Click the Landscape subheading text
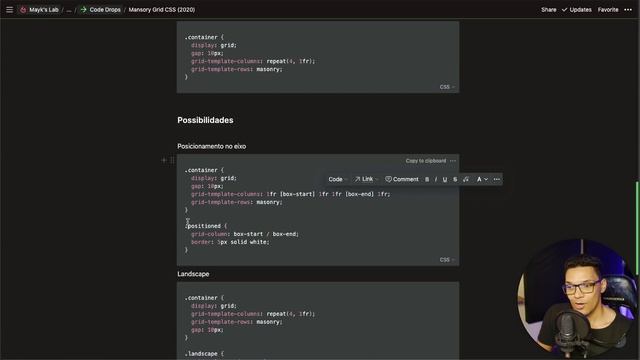Image resolution: width=640 pixels, height=360 pixels. 193,274
